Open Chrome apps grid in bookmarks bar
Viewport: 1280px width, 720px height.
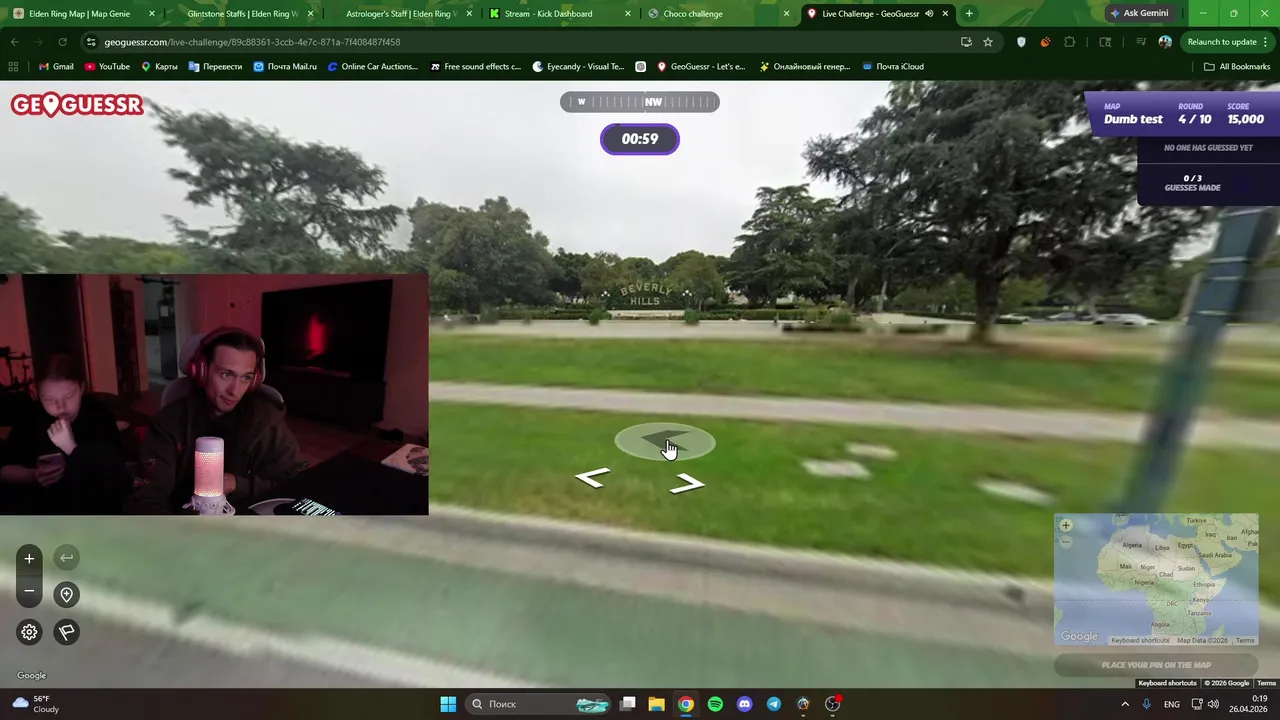point(13,67)
